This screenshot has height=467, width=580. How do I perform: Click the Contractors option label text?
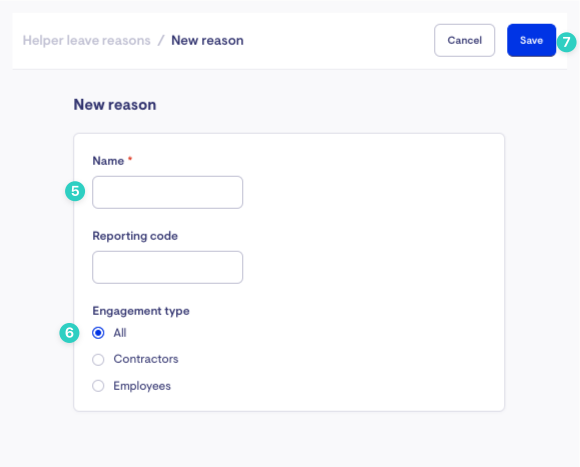pos(146,359)
